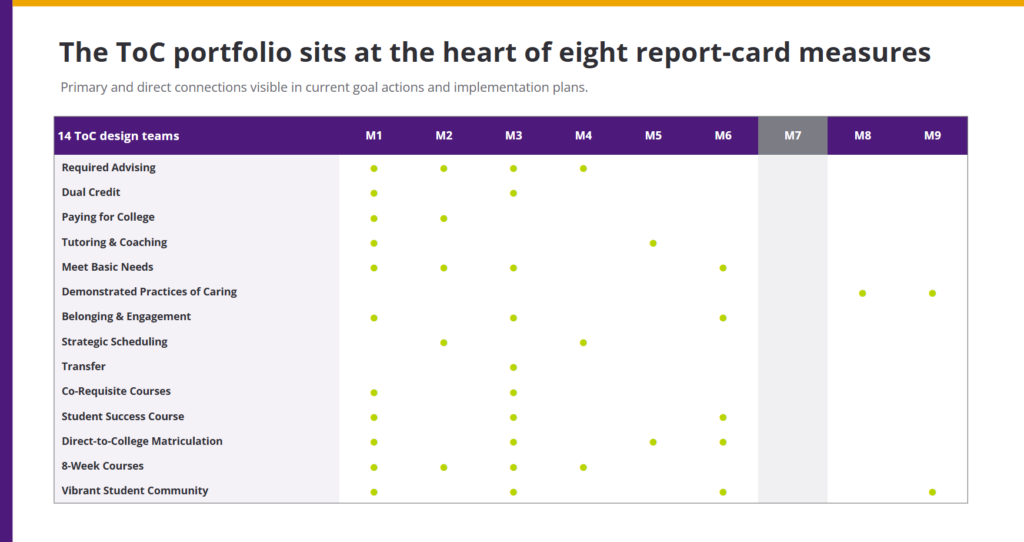Image resolution: width=1024 pixels, height=542 pixels.
Task: Click the Direct-to-College Matriculation M5 dot
Action: [653, 442]
